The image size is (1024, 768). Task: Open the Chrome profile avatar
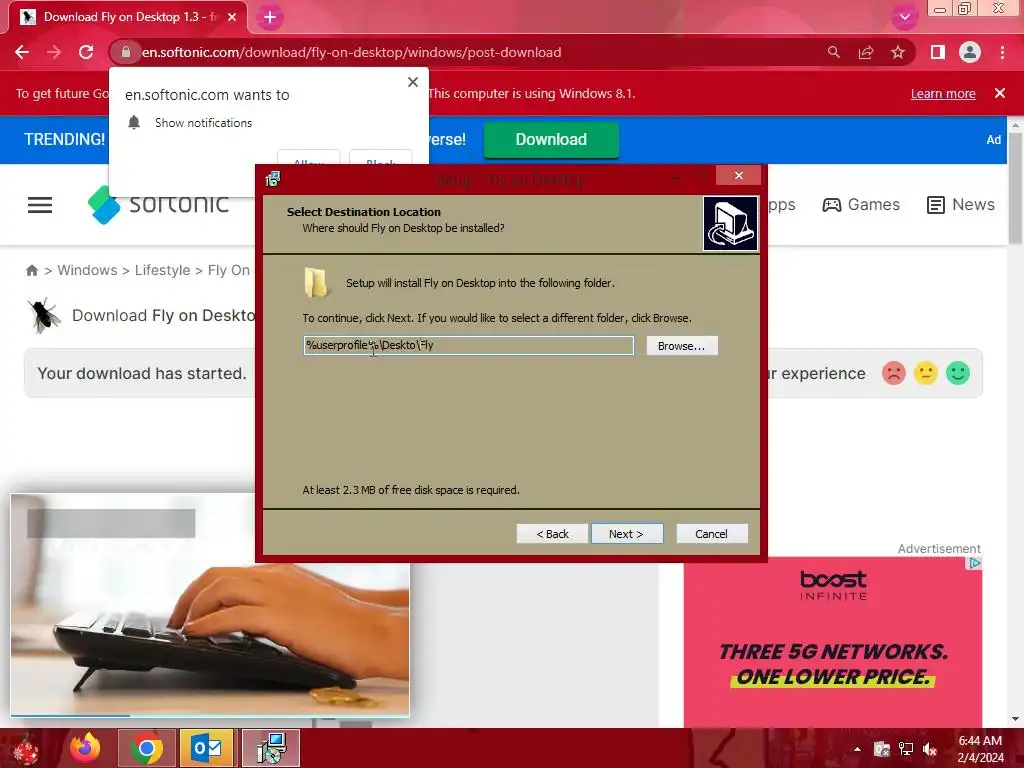pyautogui.click(x=970, y=52)
